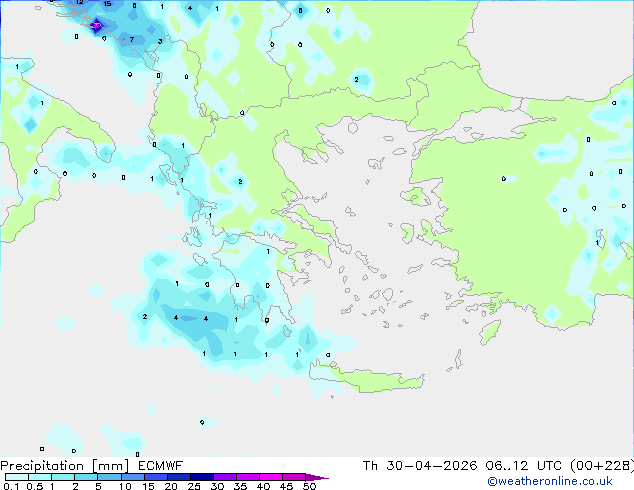Select the 5–10 mm legend color swatch

click(109, 477)
